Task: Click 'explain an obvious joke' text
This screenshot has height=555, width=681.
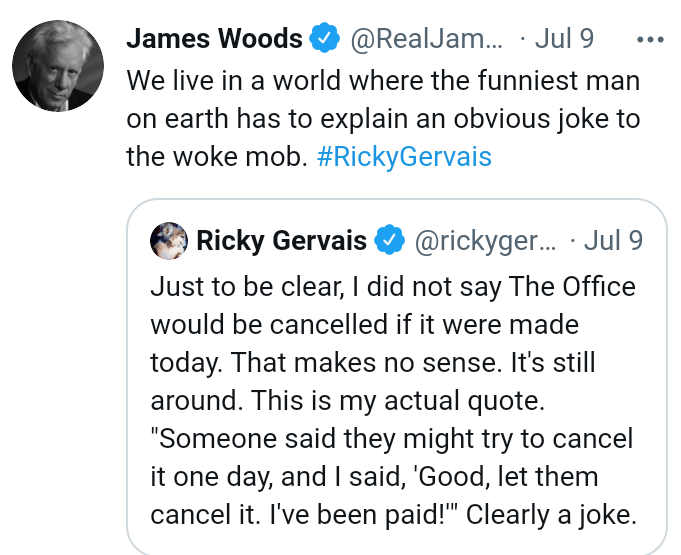Action: (446, 119)
